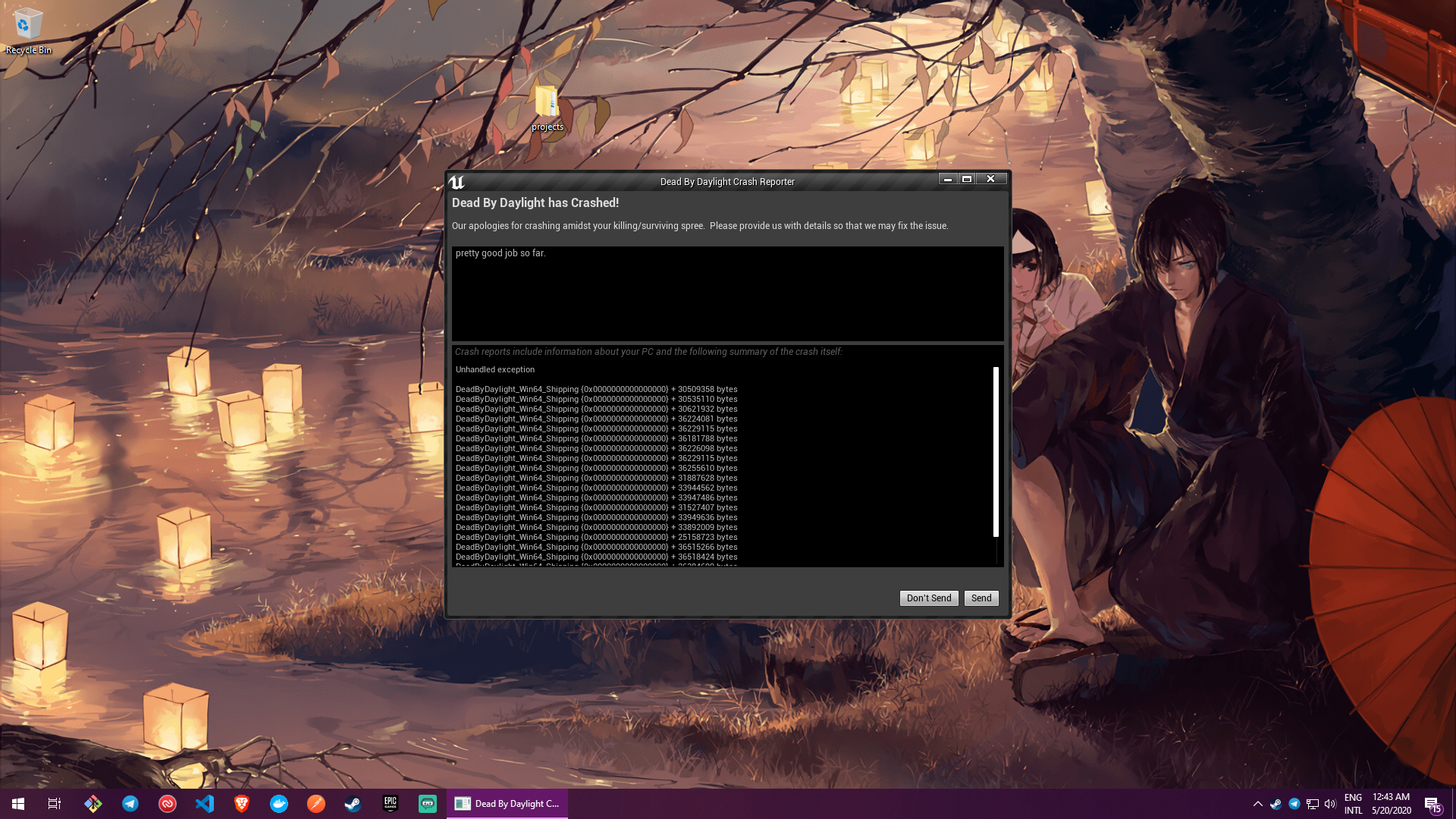The height and width of the screenshot is (819, 1456).
Task: Click the Send button
Action: (981, 598)
